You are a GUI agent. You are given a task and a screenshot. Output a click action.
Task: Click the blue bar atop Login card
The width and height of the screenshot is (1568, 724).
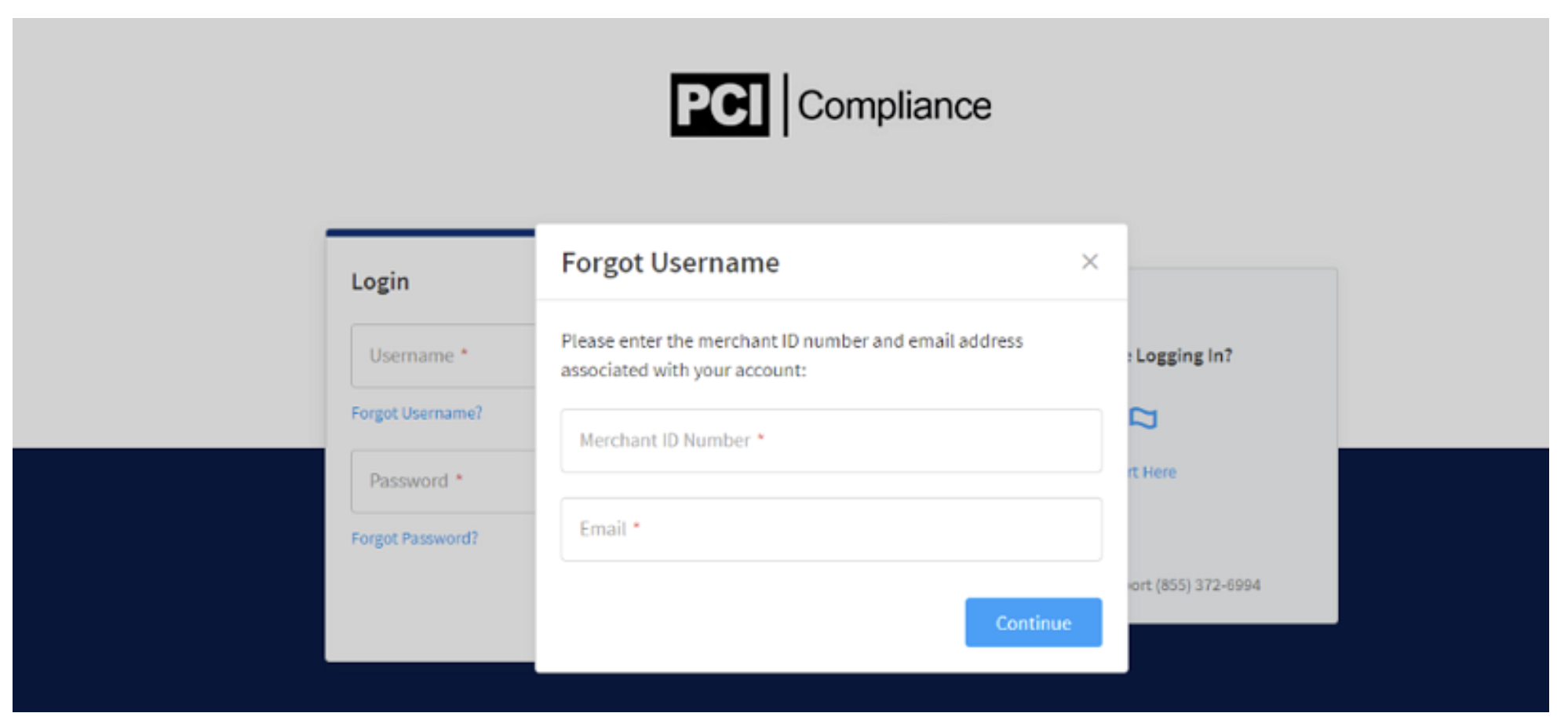pos(430,232)
